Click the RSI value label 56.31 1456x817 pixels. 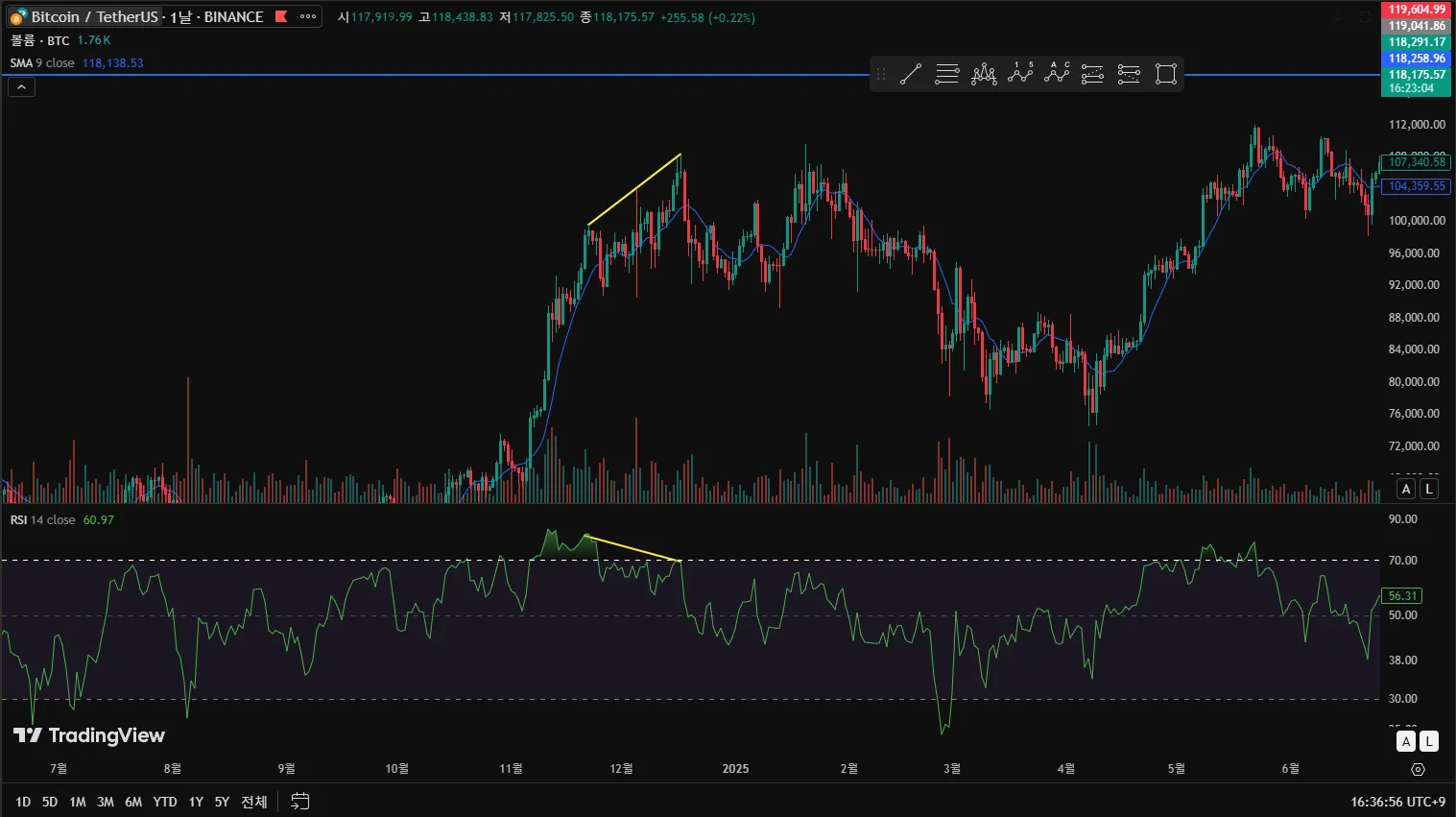[1402, 596]
